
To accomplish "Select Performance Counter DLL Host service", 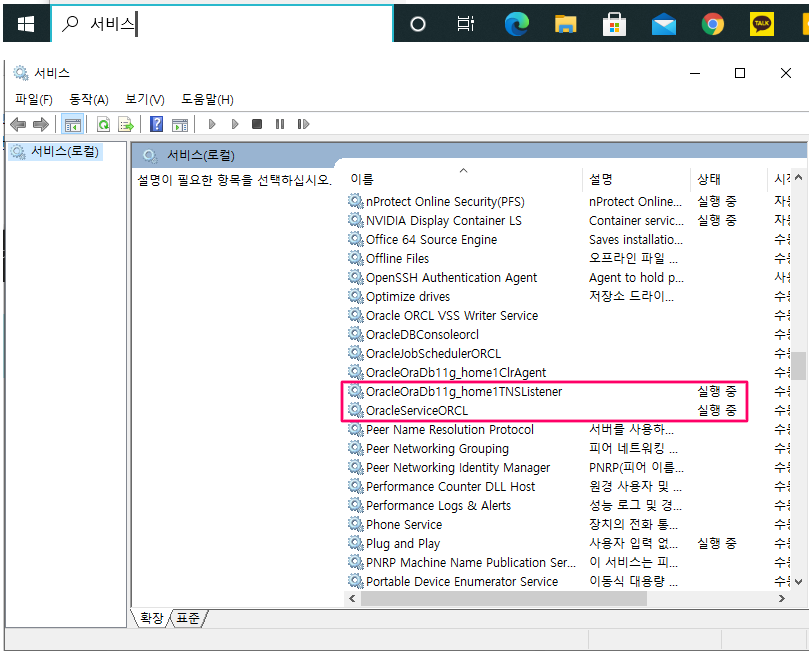I will coord(450,487).
